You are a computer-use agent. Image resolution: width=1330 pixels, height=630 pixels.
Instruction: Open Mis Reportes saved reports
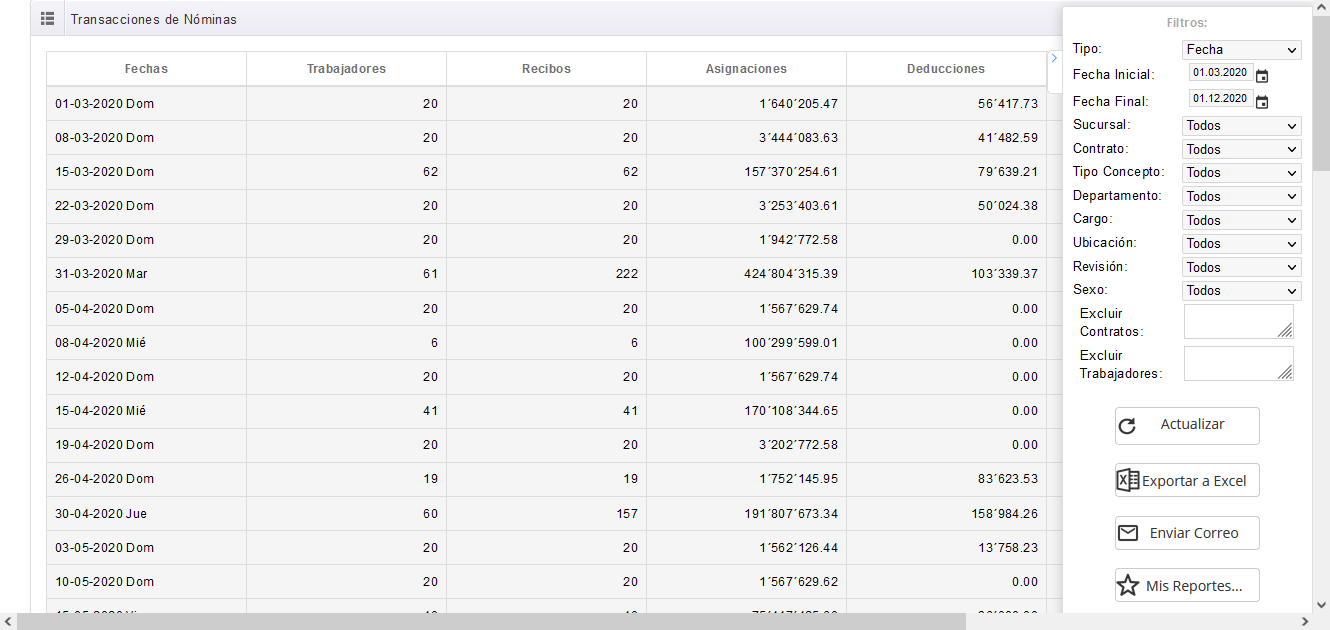pos(1187,586)
